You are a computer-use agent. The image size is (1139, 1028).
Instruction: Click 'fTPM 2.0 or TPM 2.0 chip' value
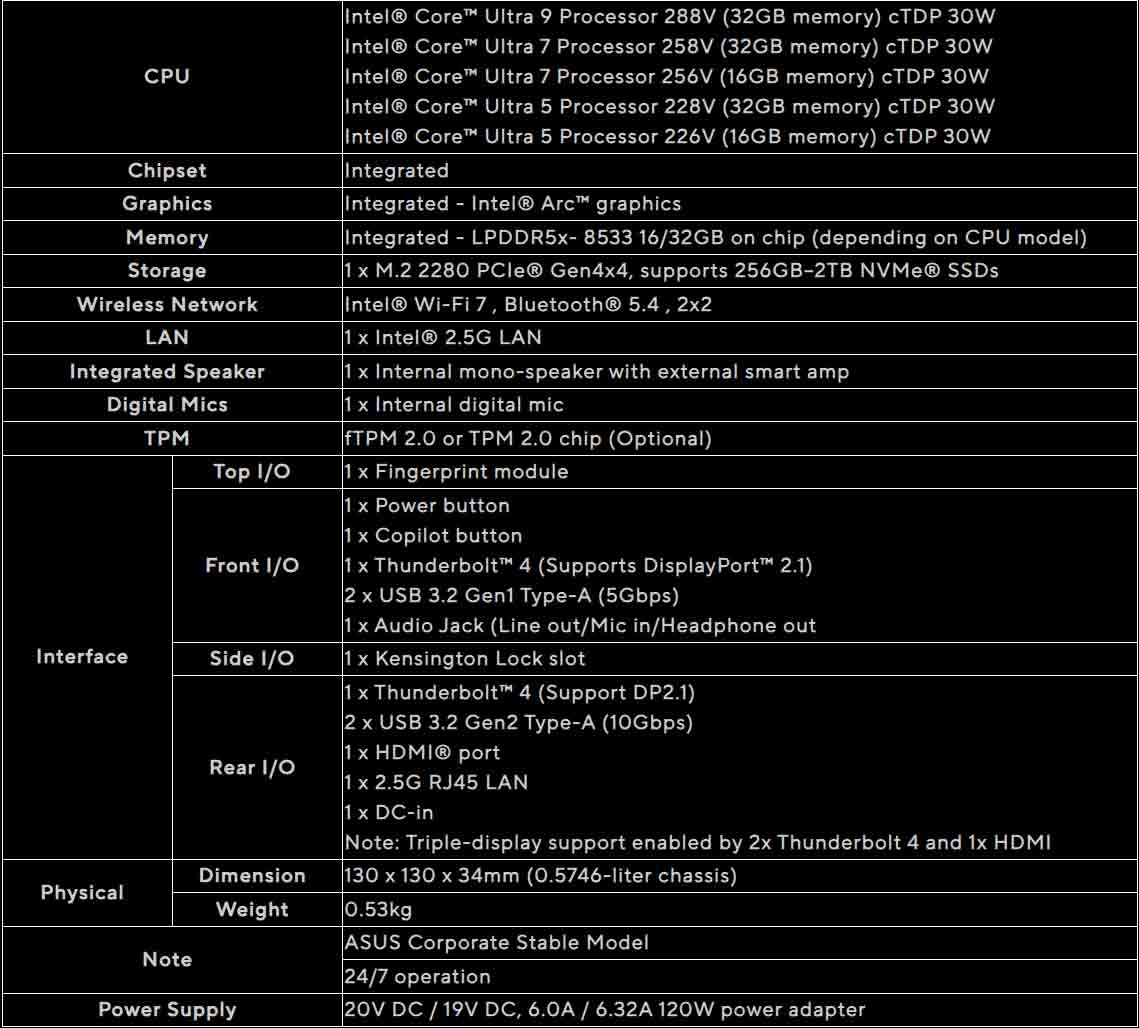[x=528, y=438]
